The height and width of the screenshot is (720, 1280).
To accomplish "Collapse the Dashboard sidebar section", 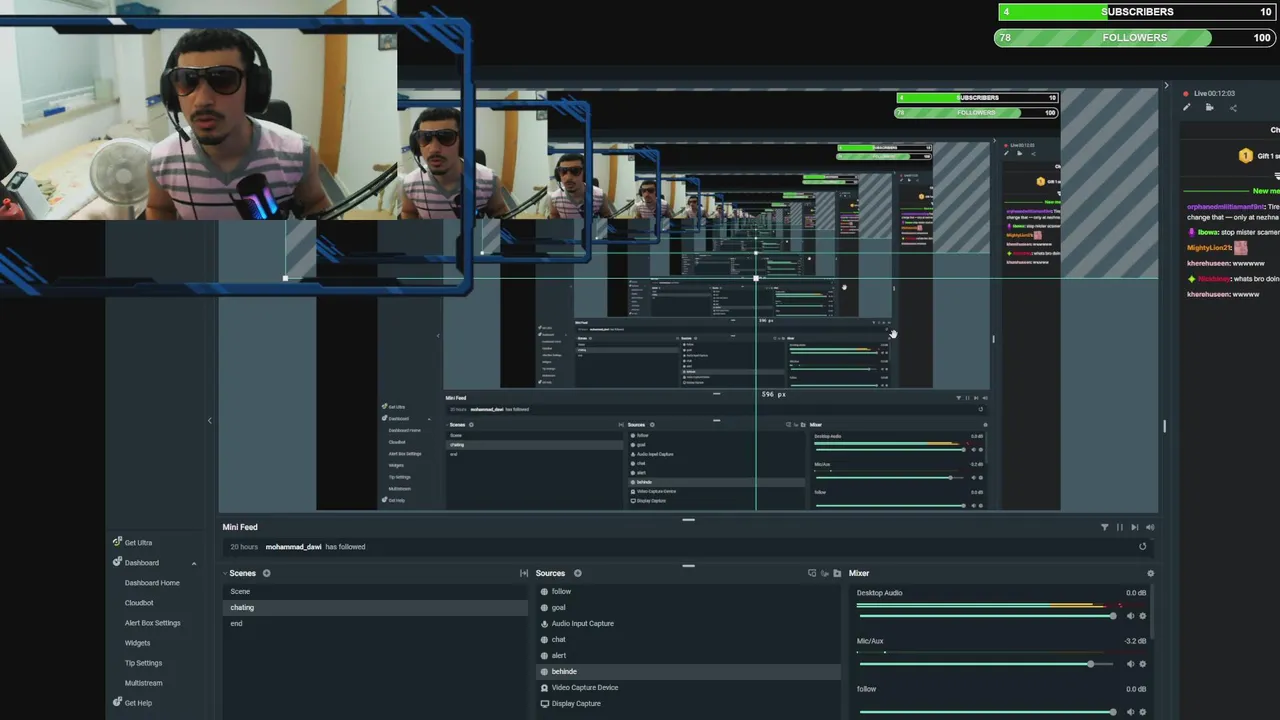I will [x=194, y=563].
